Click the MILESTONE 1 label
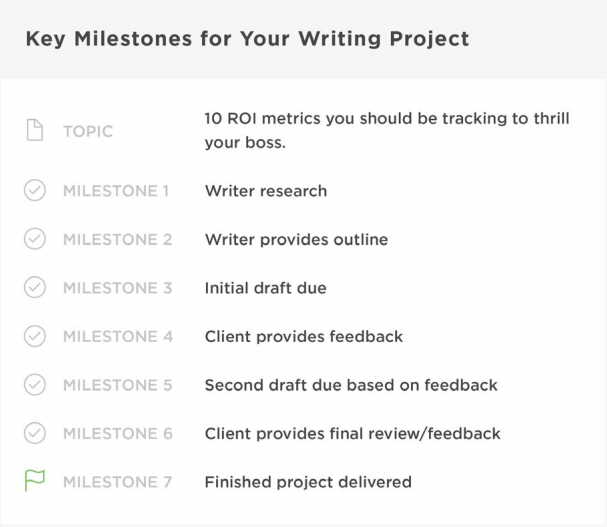This screenshot has height=527, width=607. click(116, 191)
